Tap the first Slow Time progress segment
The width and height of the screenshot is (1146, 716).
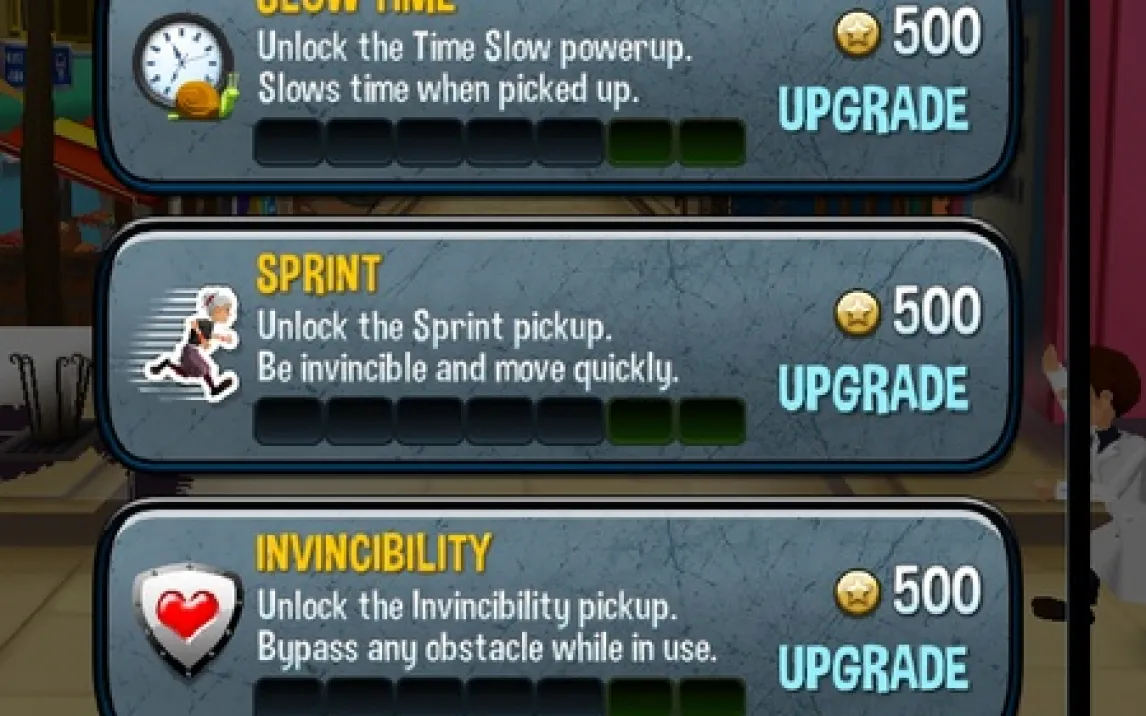click(289, 142)
